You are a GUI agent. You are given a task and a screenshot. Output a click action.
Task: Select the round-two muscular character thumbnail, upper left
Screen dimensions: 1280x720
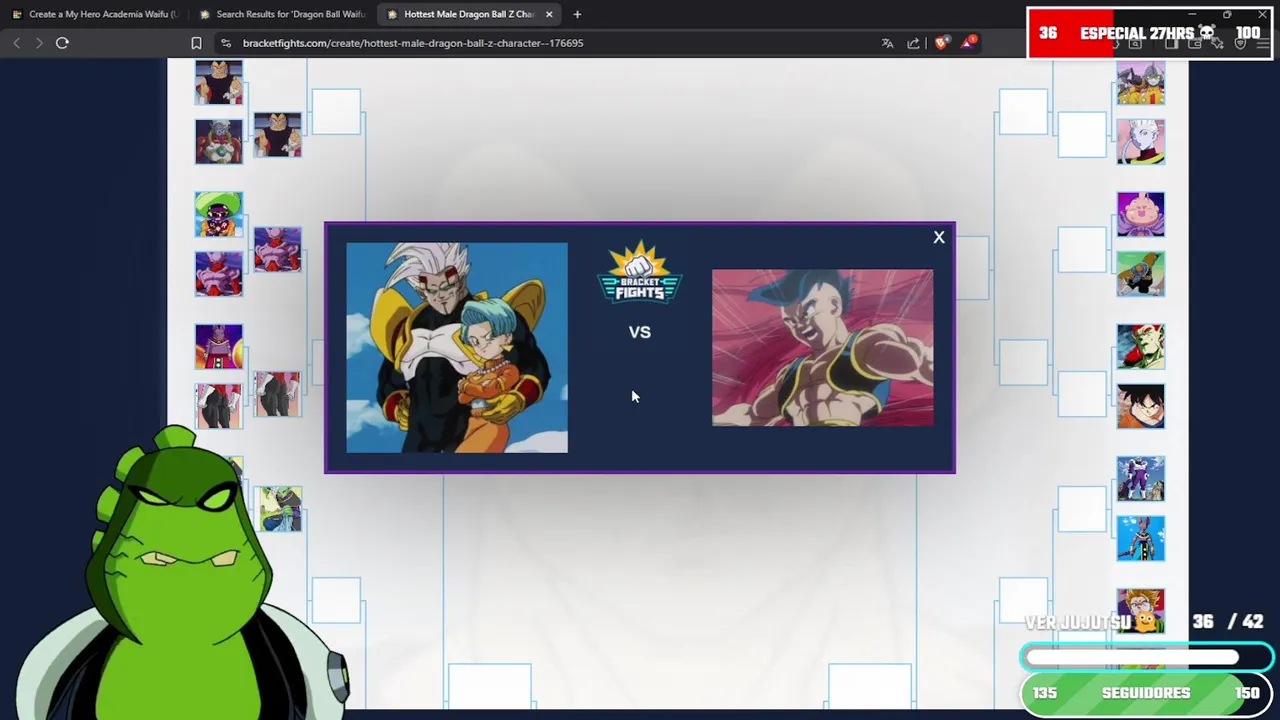tap(277, 134)
